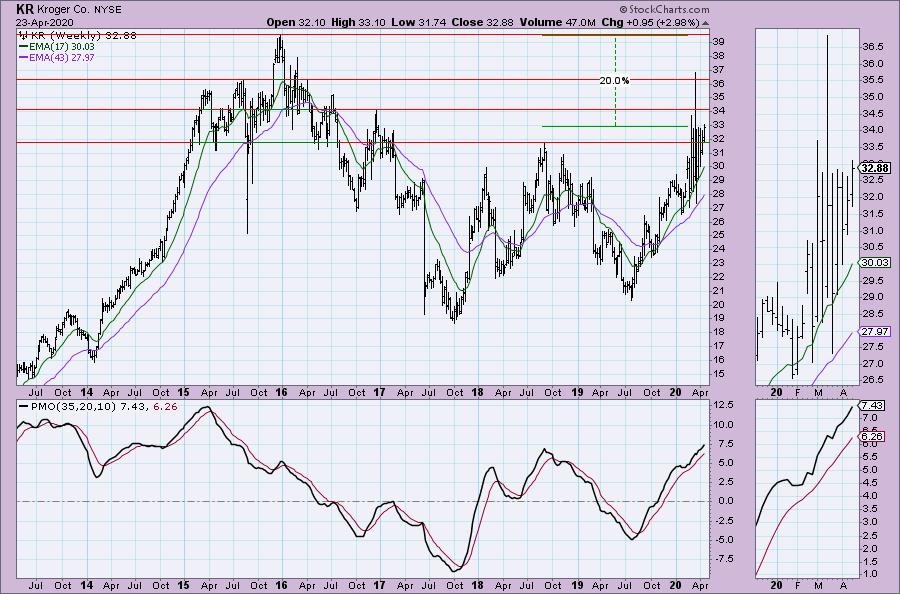Click the 6.26 PMO signal tag

click(x=871, y=437)
